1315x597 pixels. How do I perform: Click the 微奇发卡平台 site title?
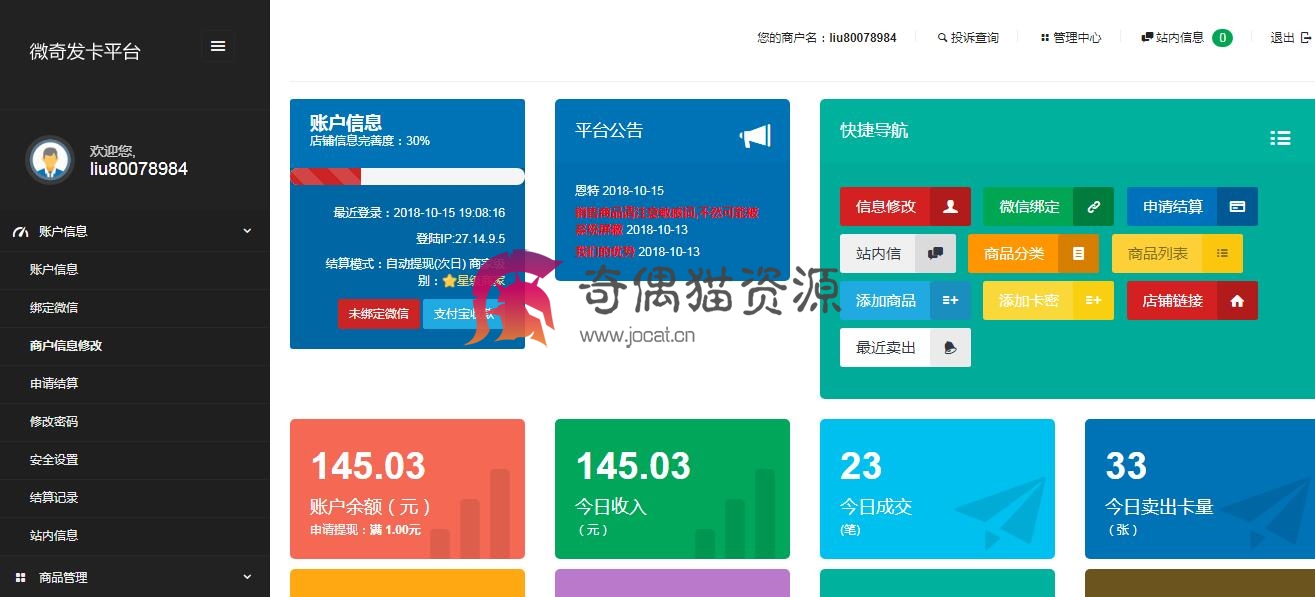point(85,52)
